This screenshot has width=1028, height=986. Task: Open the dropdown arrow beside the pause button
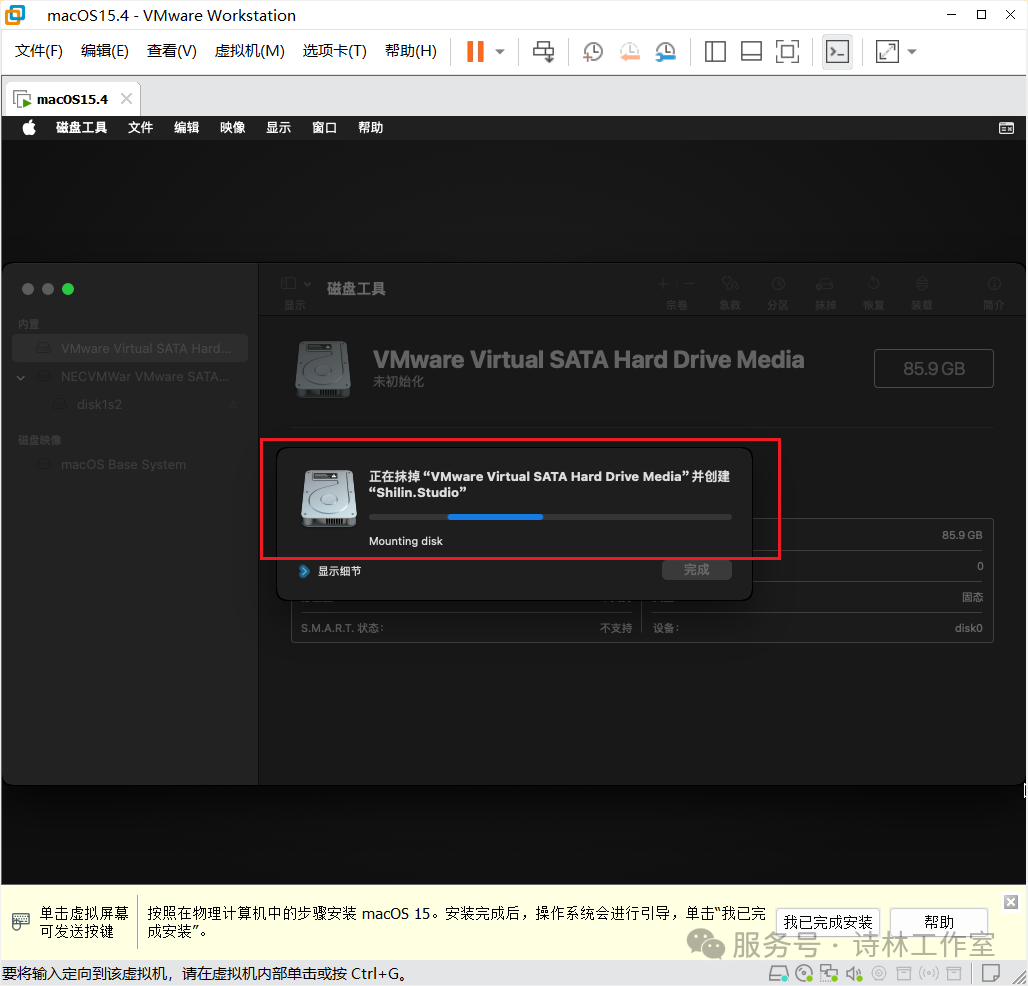tap(500, 52)
